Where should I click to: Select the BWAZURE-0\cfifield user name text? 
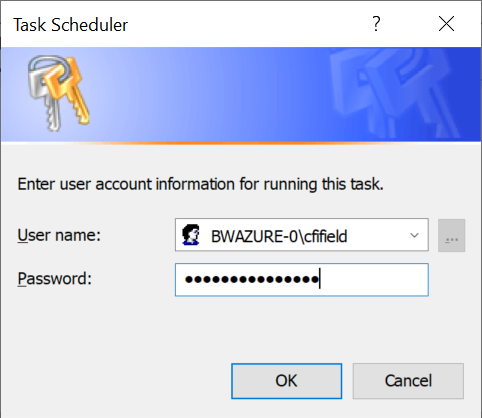click(279, 236)
